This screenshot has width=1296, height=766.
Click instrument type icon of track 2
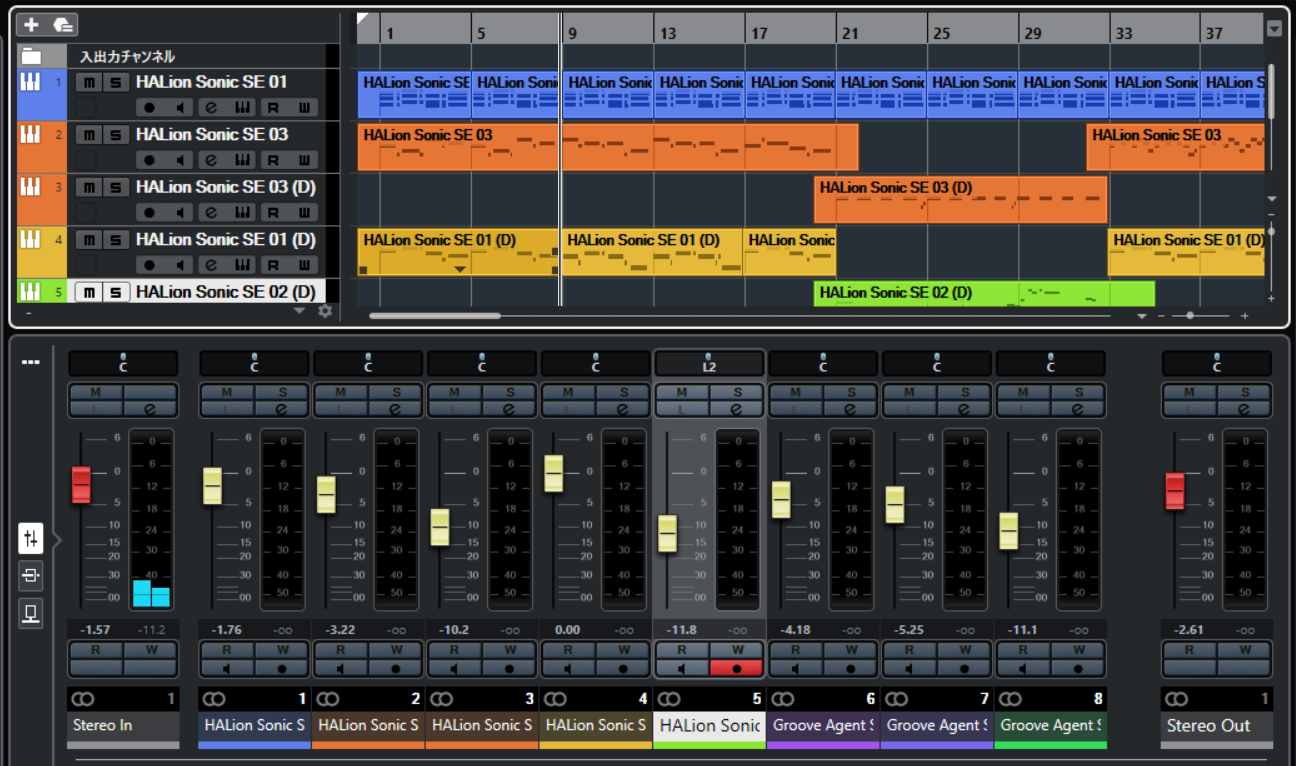click(x=30, y=134)
